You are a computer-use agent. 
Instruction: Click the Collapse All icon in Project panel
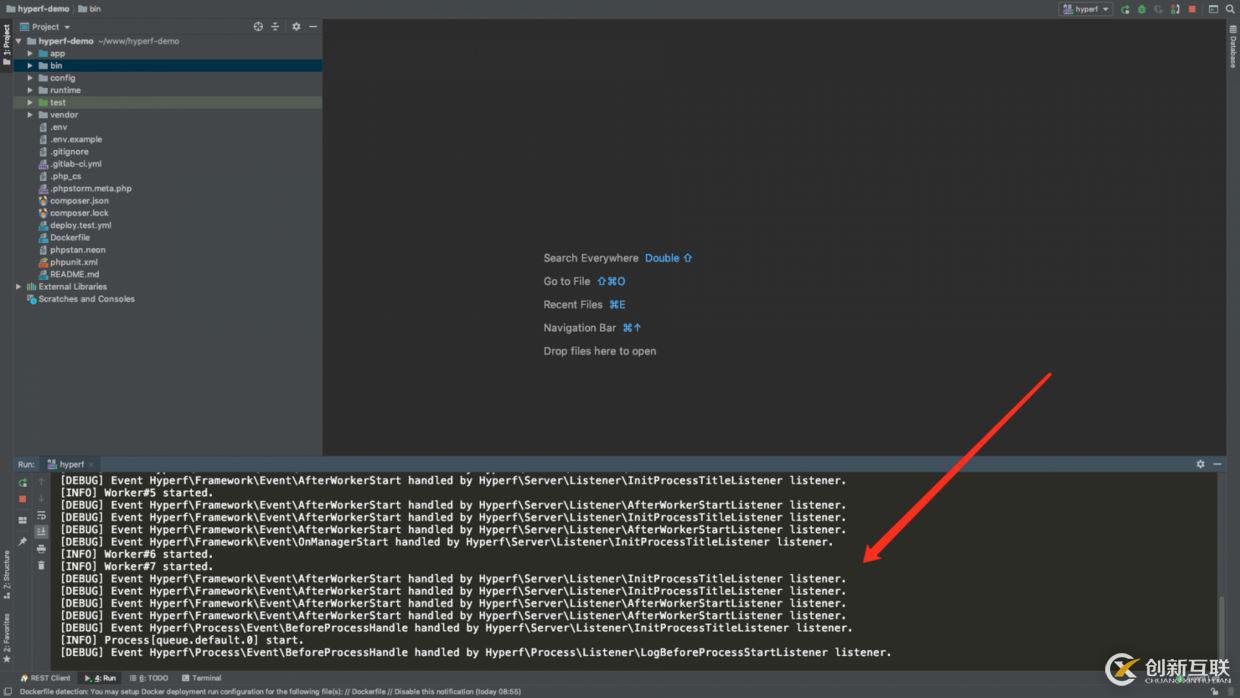(275, 27)
